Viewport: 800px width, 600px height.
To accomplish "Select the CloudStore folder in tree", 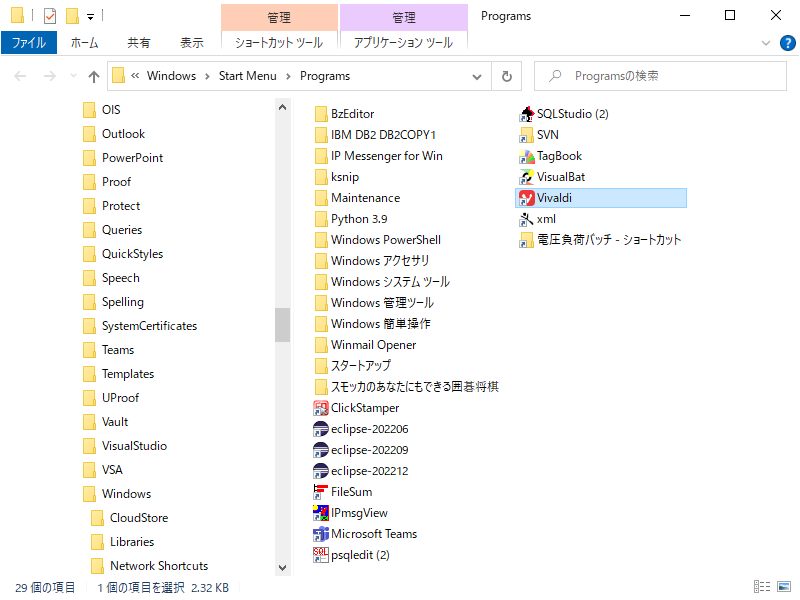I will pos(139,517).
